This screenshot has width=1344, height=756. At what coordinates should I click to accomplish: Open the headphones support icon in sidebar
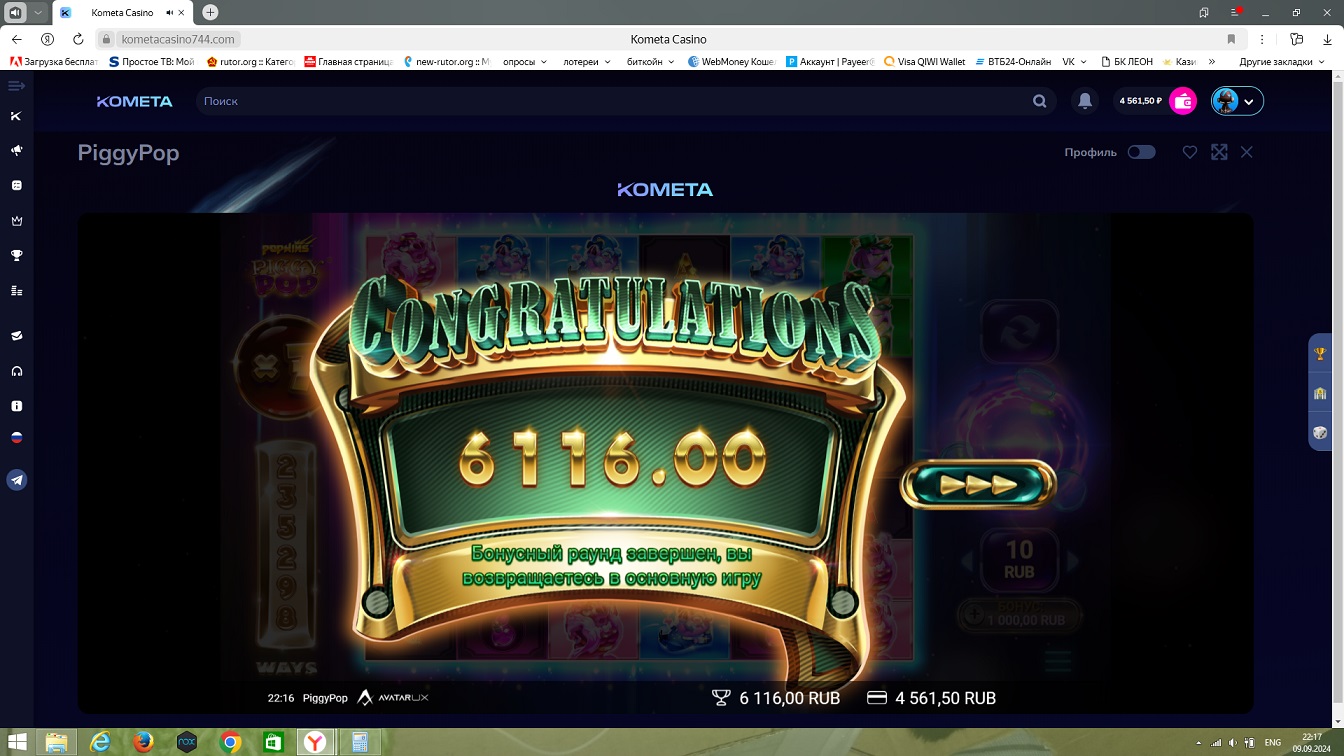click(16, 371)
